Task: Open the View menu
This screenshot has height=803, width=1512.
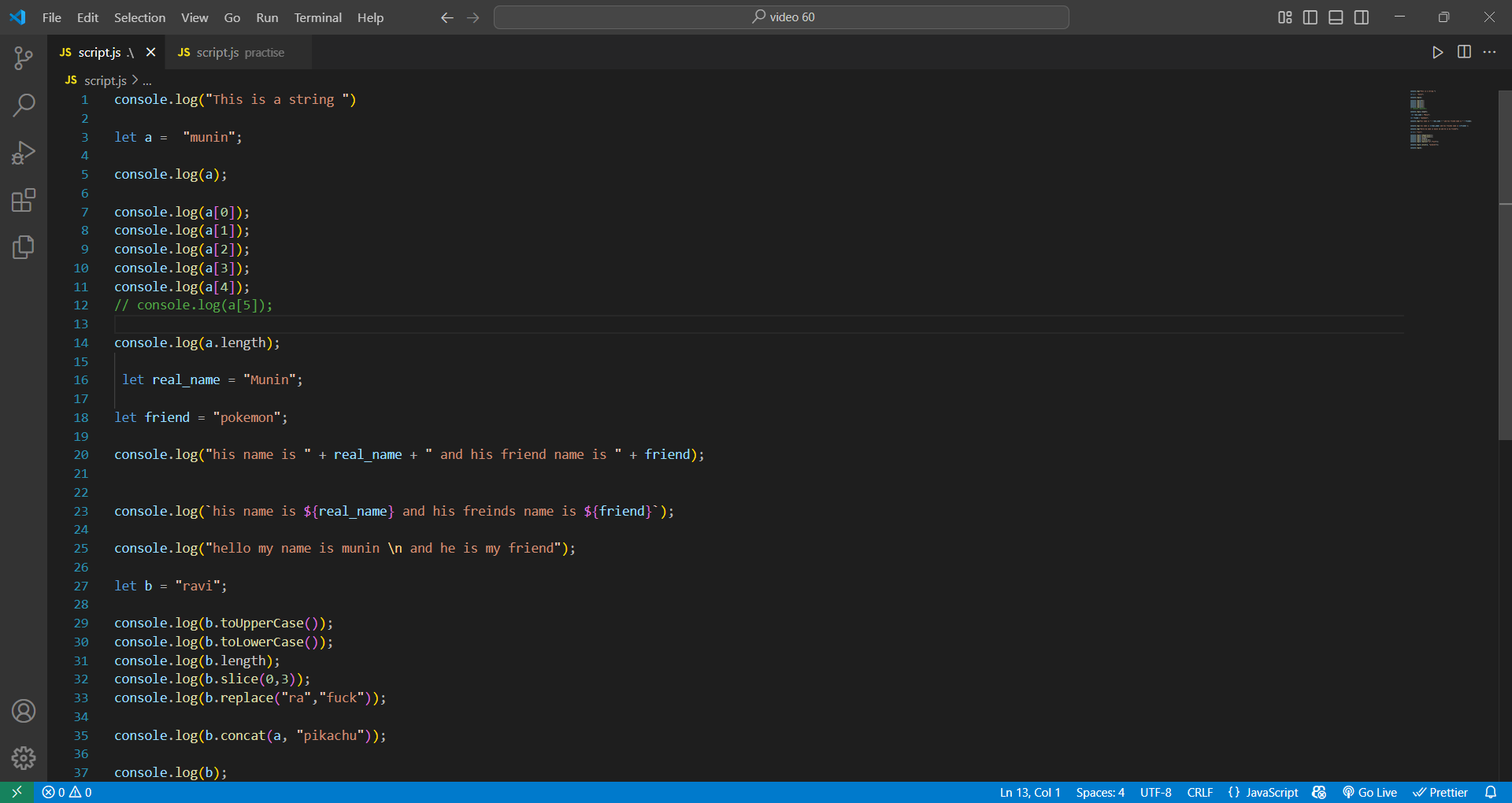Action: coord(195,17)
